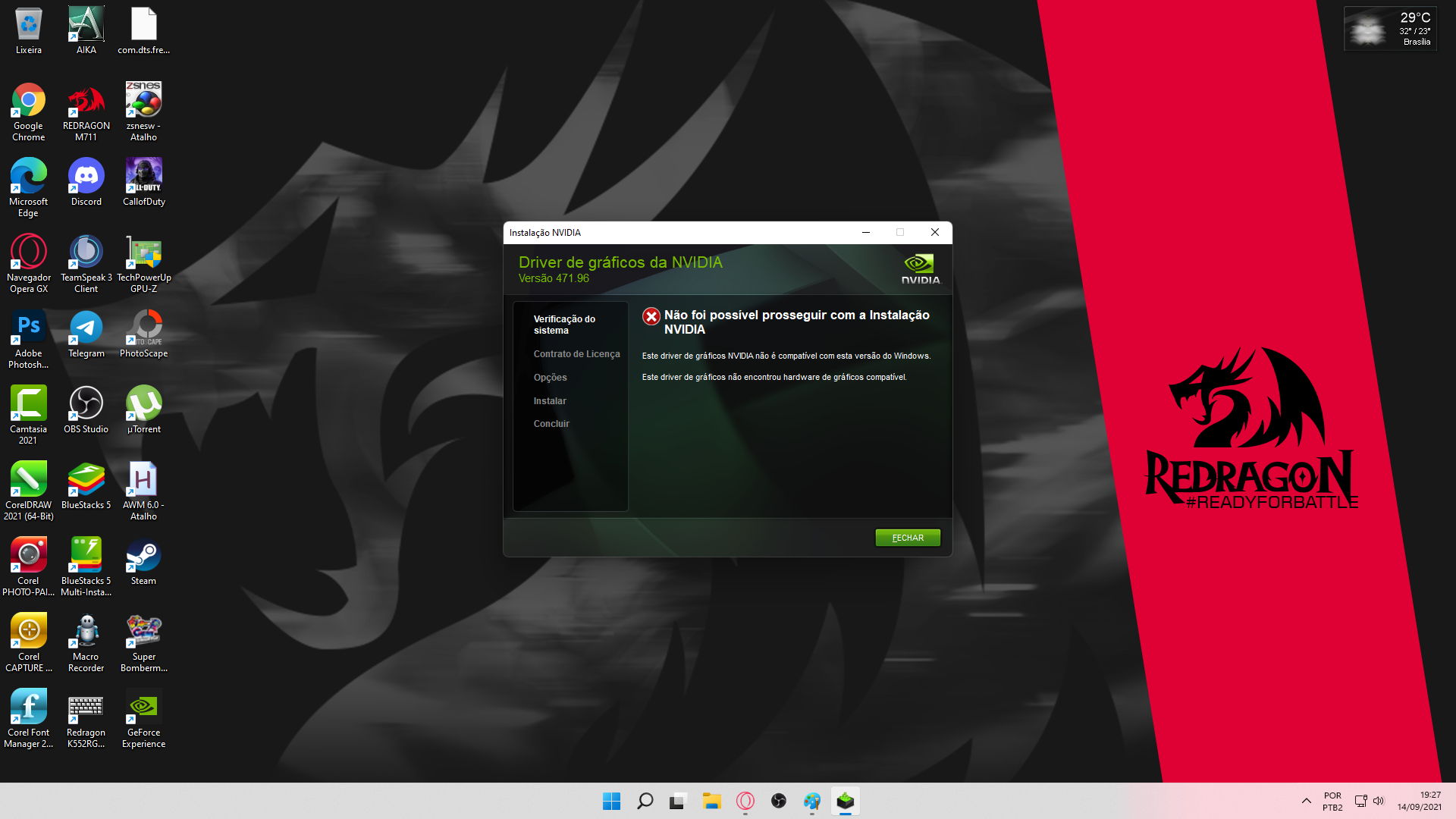Viewport: 1456px width, 819px height.
Task: Select Adobe Photoshop desktop icon
Action: pyautogui.click(x=29, y=340)
